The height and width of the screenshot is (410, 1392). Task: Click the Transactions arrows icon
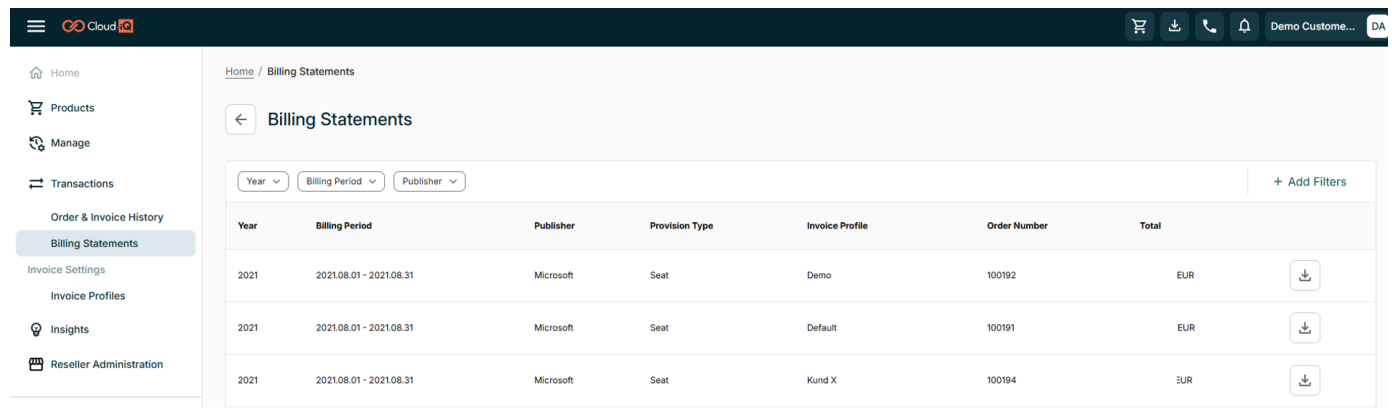coord(35,184)
